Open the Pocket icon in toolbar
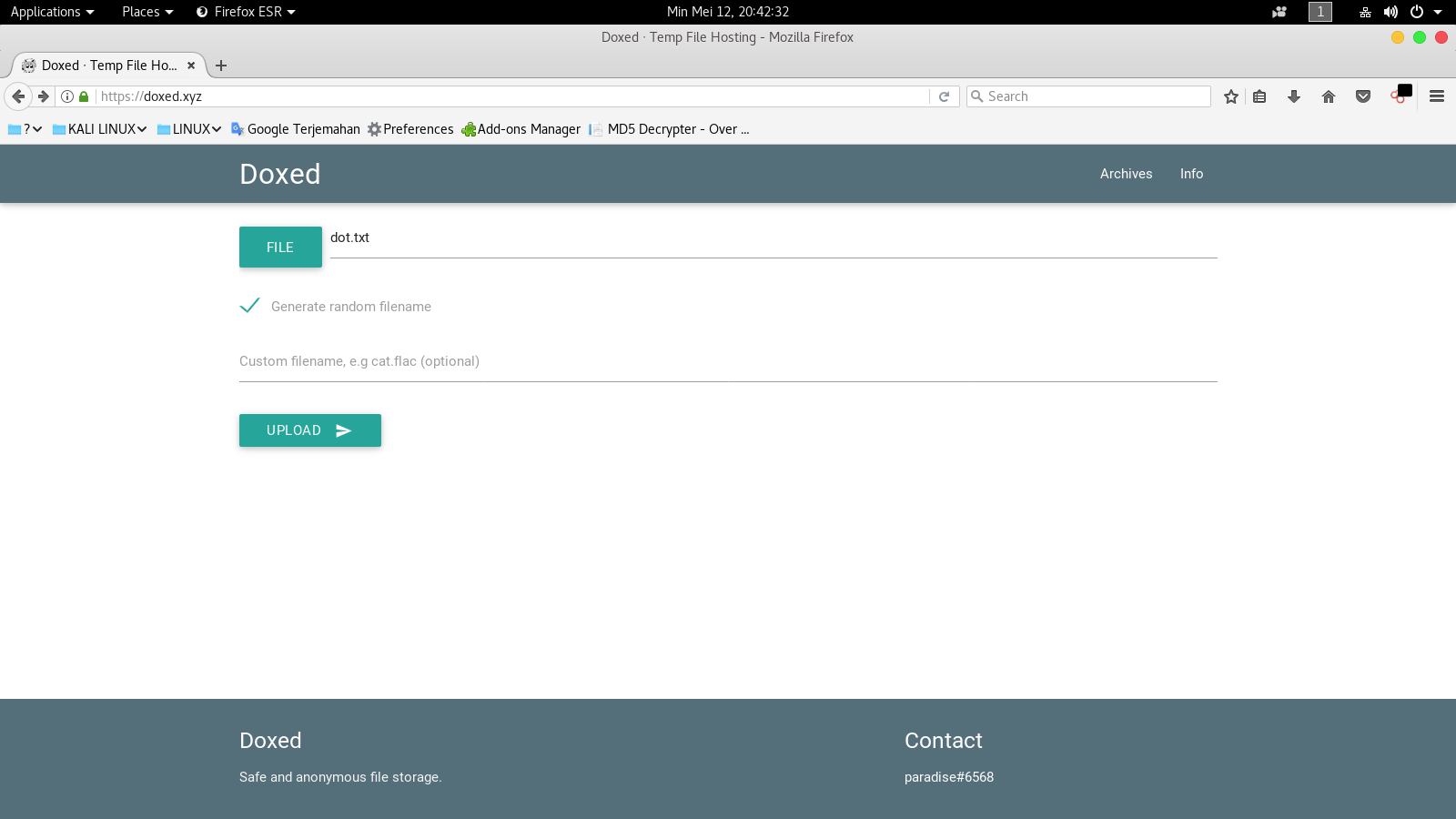The height and width of the screenshot is (819, 1456). pyautogui.click(x=1363, y=96)
